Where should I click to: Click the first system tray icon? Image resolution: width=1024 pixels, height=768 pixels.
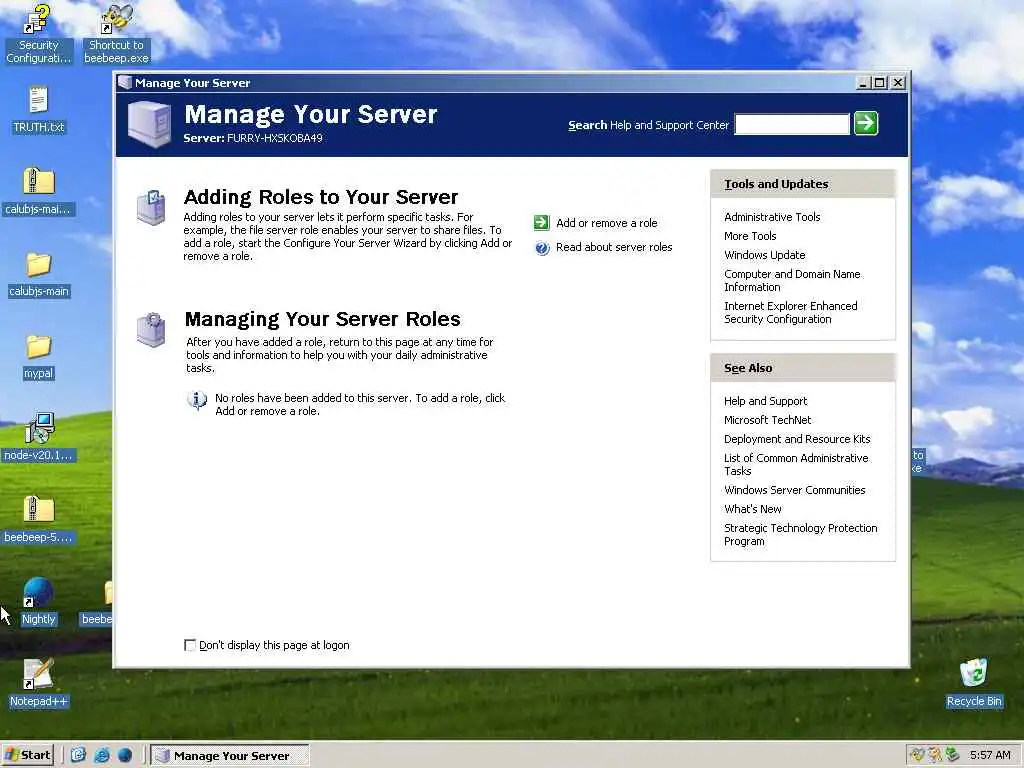[918, 756]
